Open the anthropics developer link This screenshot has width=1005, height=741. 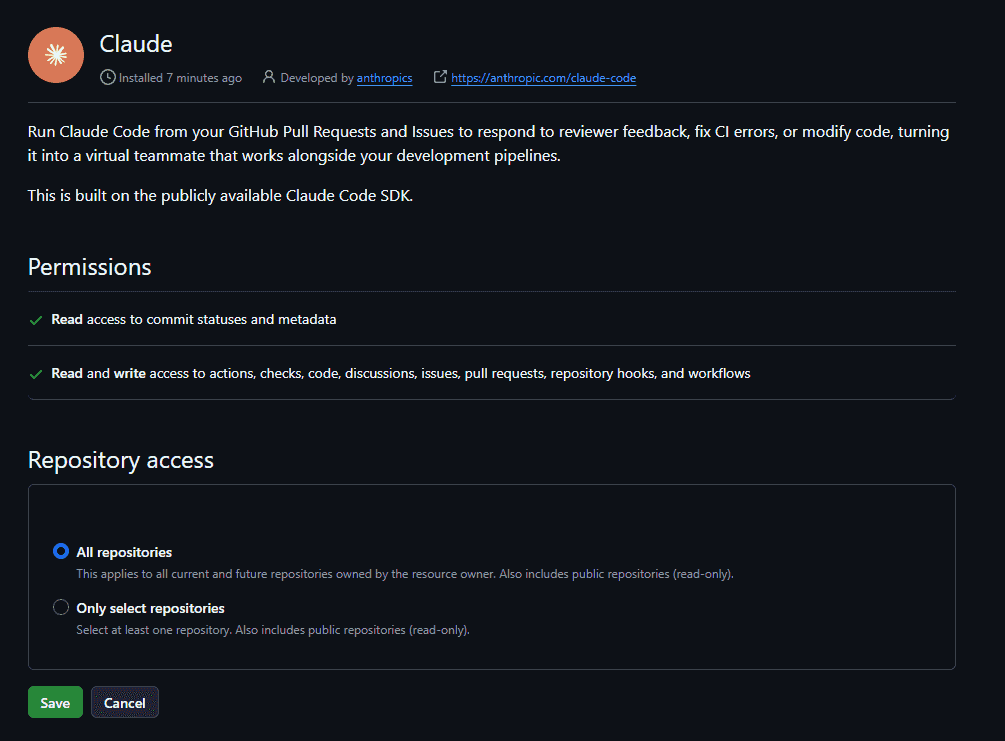tap(385, 78)
